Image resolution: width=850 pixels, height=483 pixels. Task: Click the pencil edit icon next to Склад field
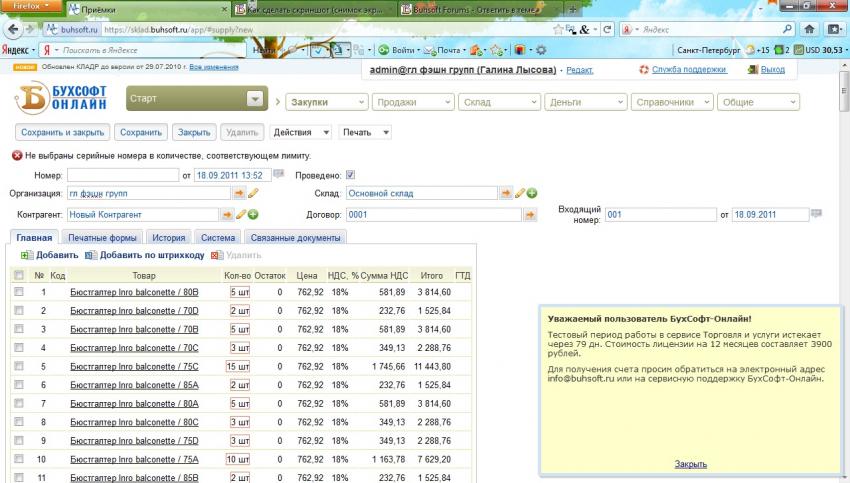pos(520,193)
